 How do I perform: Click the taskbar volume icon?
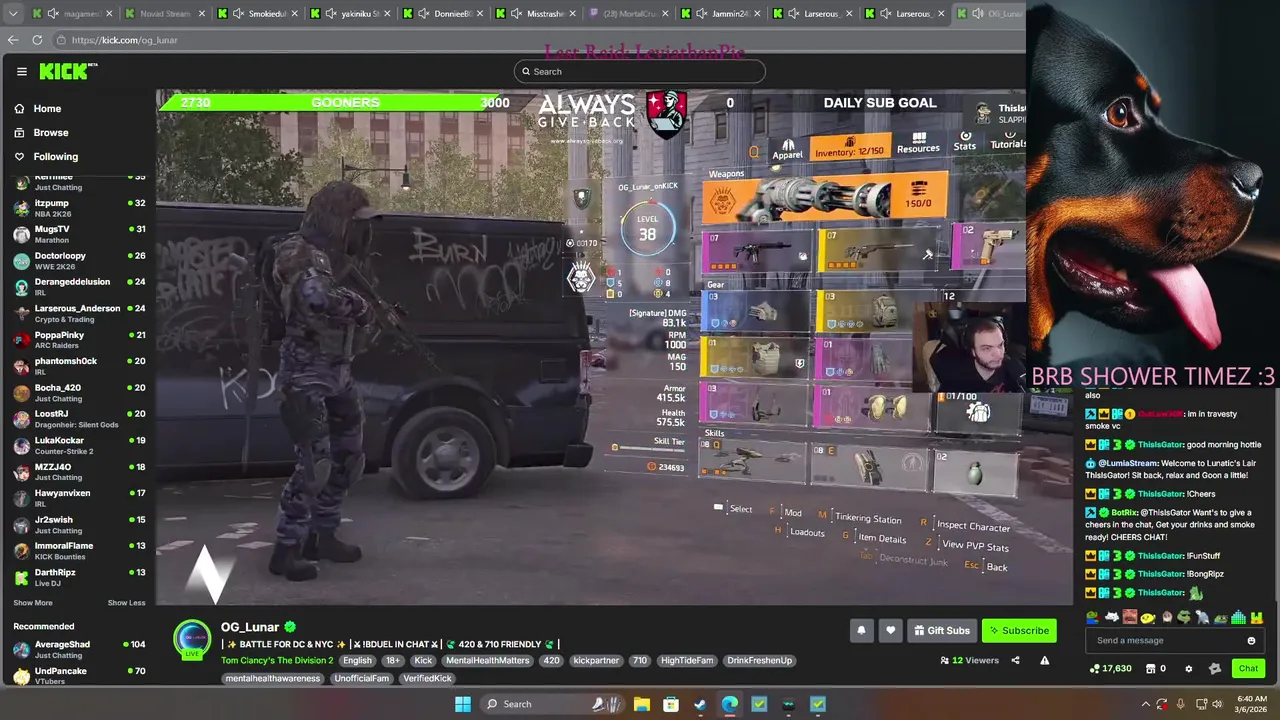click(1220, 704)
